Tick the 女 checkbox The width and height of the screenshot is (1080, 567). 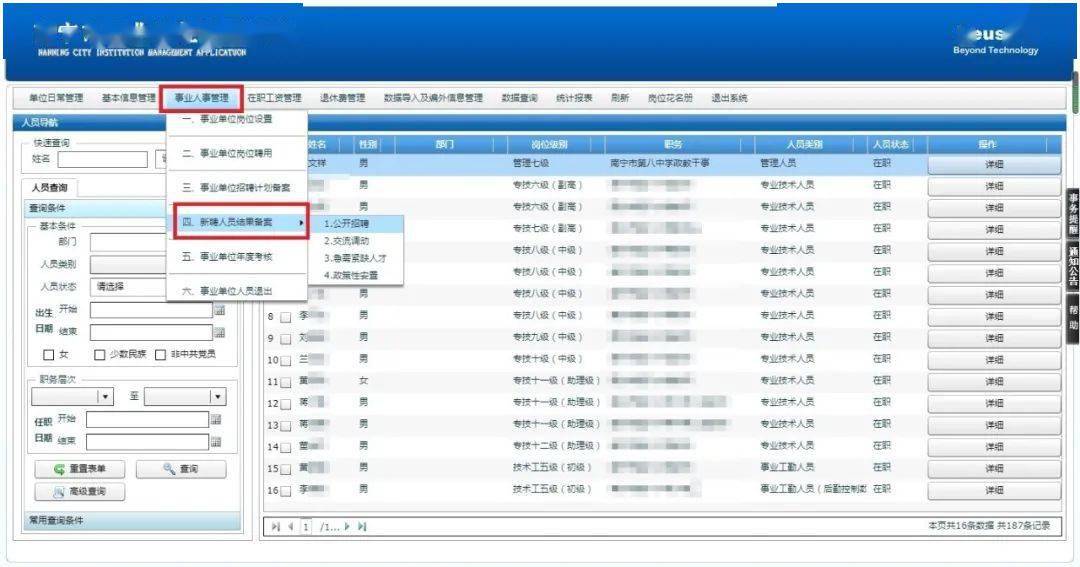pyautogui.click(x=48, y=355)
